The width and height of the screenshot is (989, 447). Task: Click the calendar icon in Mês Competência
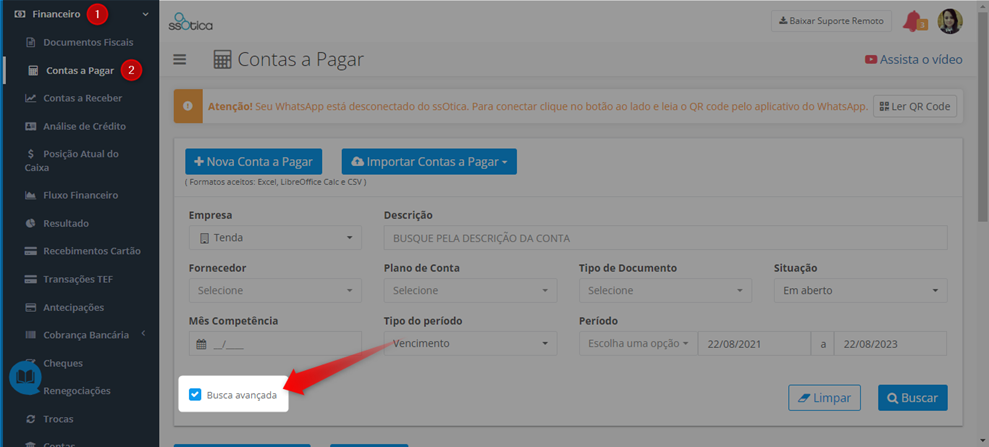click(201, 344)
